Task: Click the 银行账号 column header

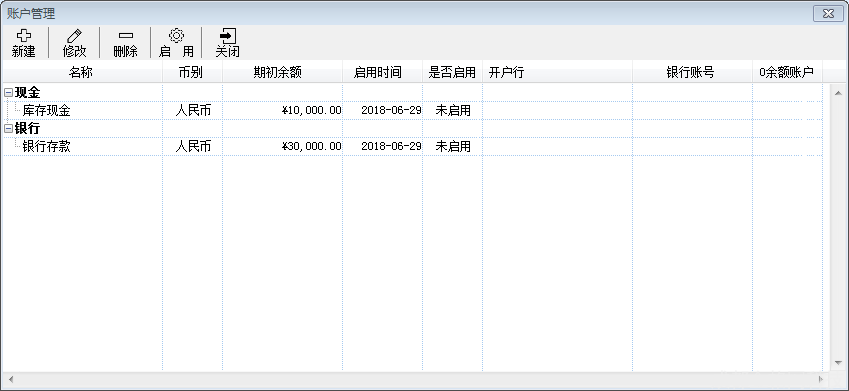Action: 693,72
